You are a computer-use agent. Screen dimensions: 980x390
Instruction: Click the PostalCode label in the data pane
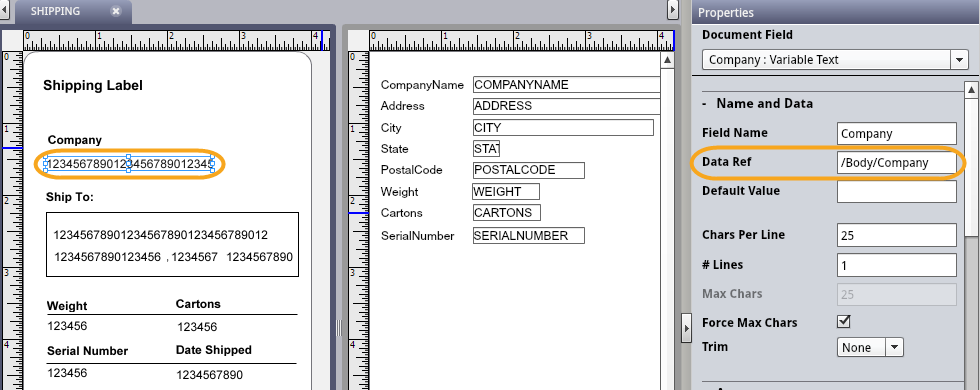(411, 170)
